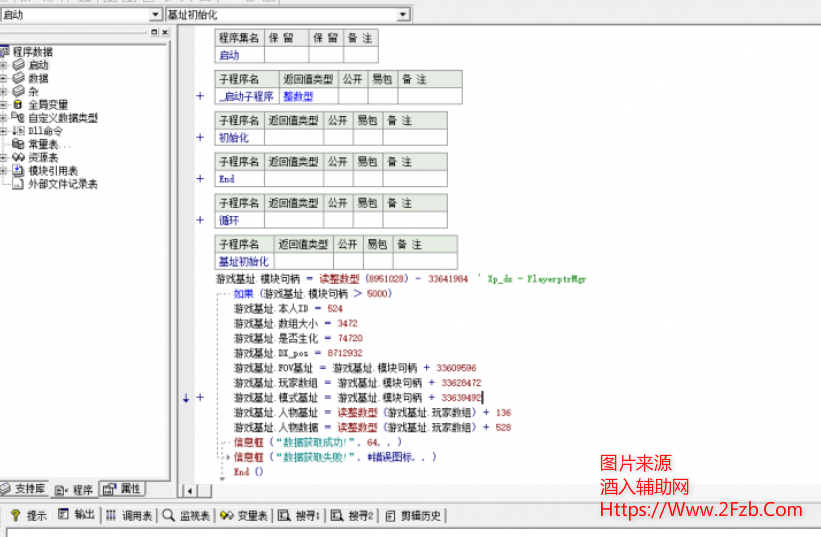Switch to the 支持库 tab
This screenshot has width=821, height=537.
25,489
